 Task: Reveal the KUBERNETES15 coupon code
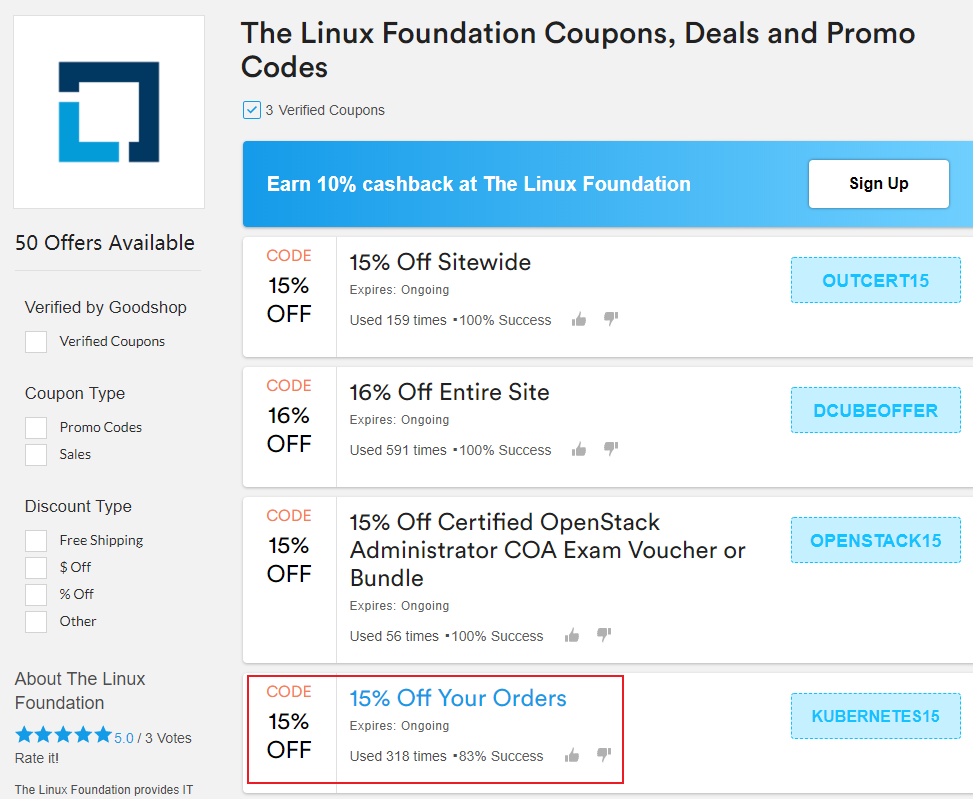point(875,717)
